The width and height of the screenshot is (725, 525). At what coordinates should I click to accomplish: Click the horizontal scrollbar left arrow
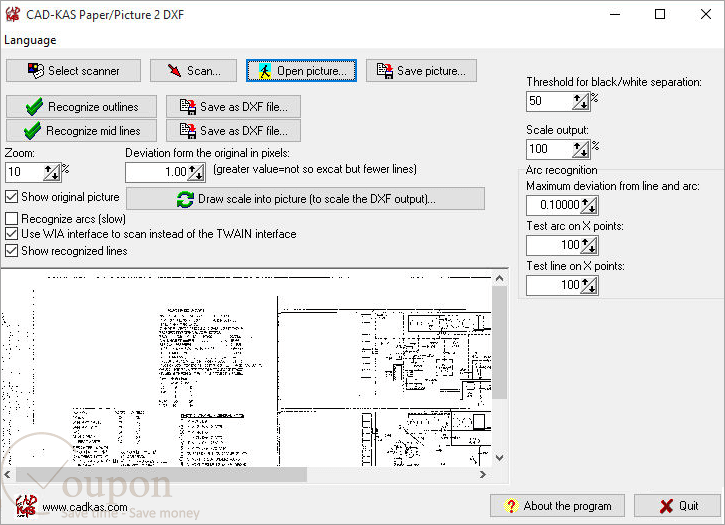pyautogui.click(x=7, y=475)
